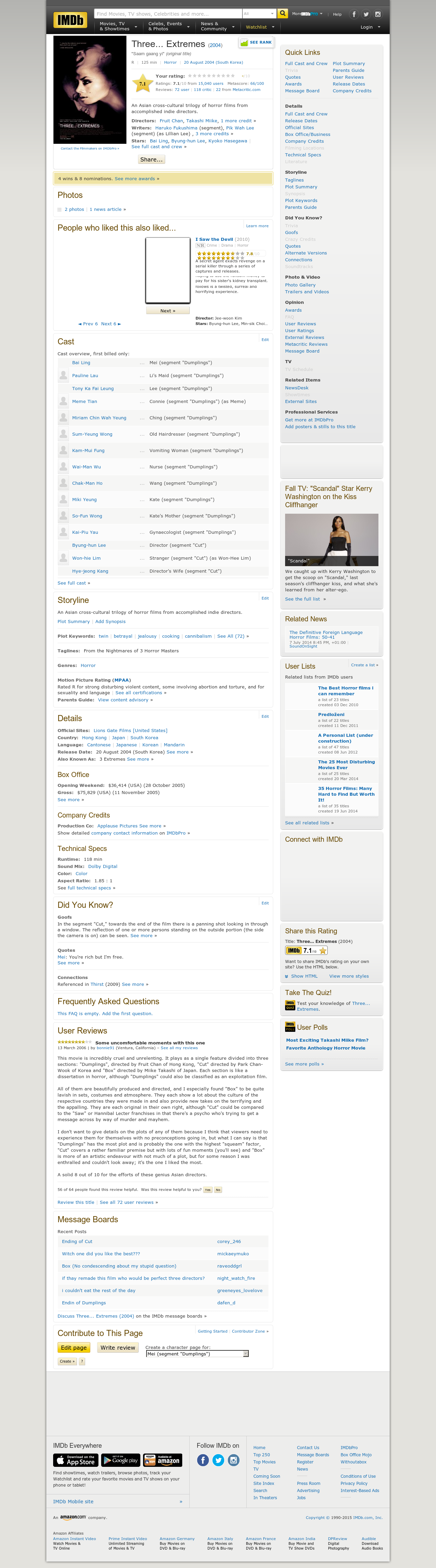The width and height of the screenshot is (436, 1568).
Task: Click the Edit page button
Action: coord(74,1348)
